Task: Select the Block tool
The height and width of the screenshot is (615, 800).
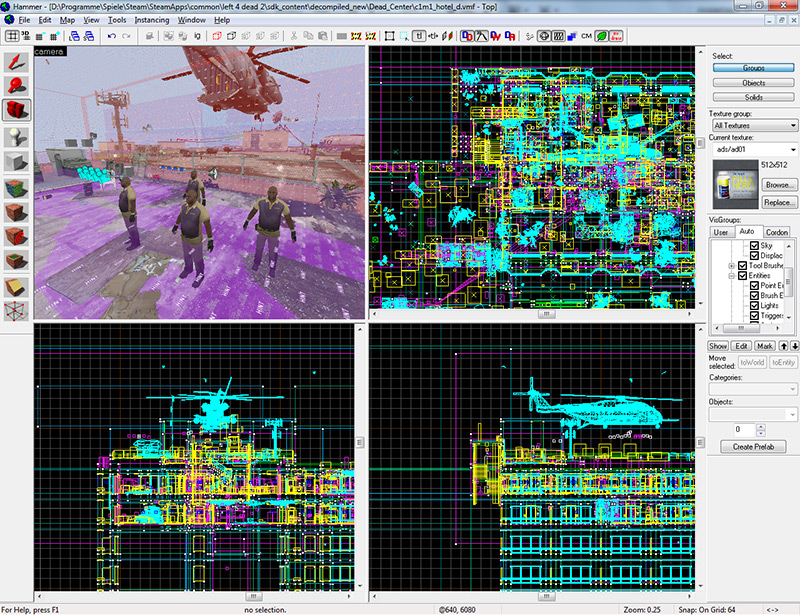Action: tap(16, 162)
